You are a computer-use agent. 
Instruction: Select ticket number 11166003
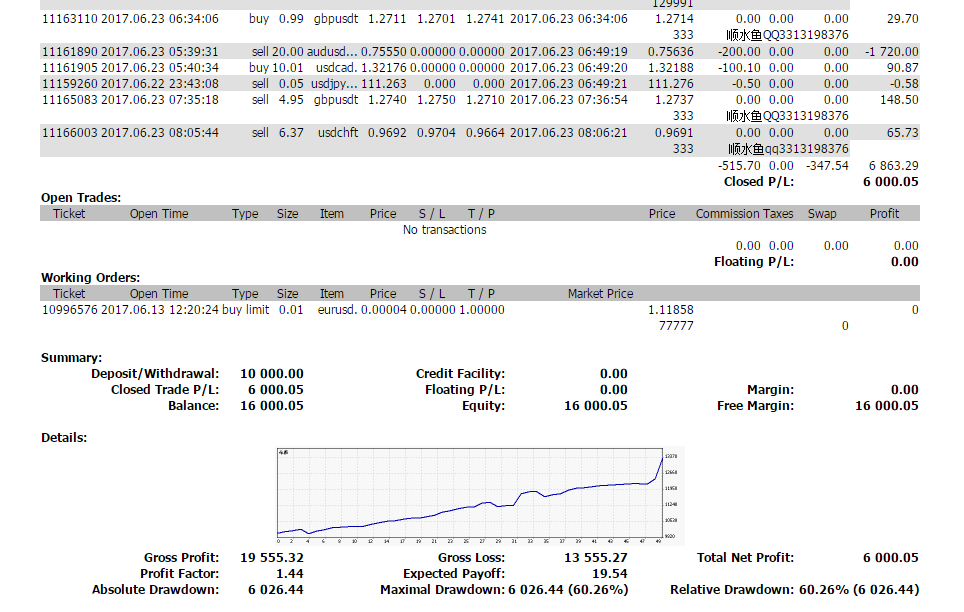[69, 133]
